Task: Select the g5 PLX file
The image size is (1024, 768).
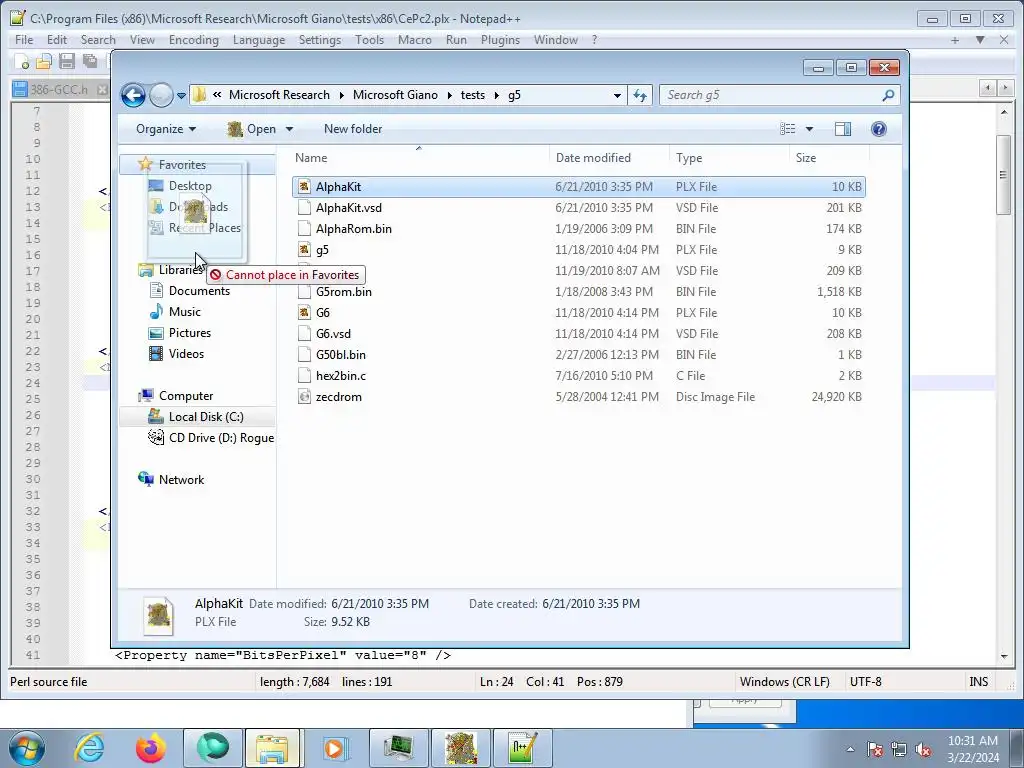Action: 322,249
